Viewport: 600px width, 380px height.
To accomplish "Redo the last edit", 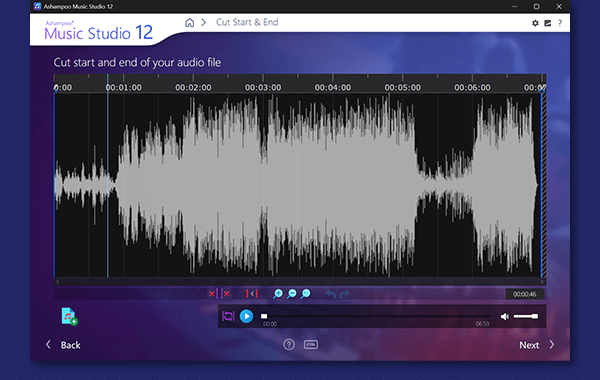I will pyautogui.click(x=345, y=294).
